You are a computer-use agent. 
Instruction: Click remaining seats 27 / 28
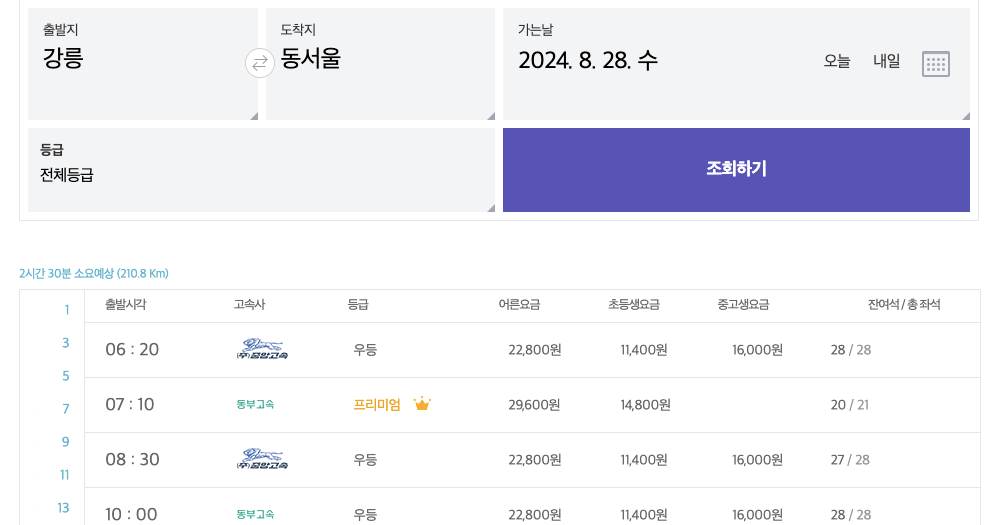coord(850,460)
